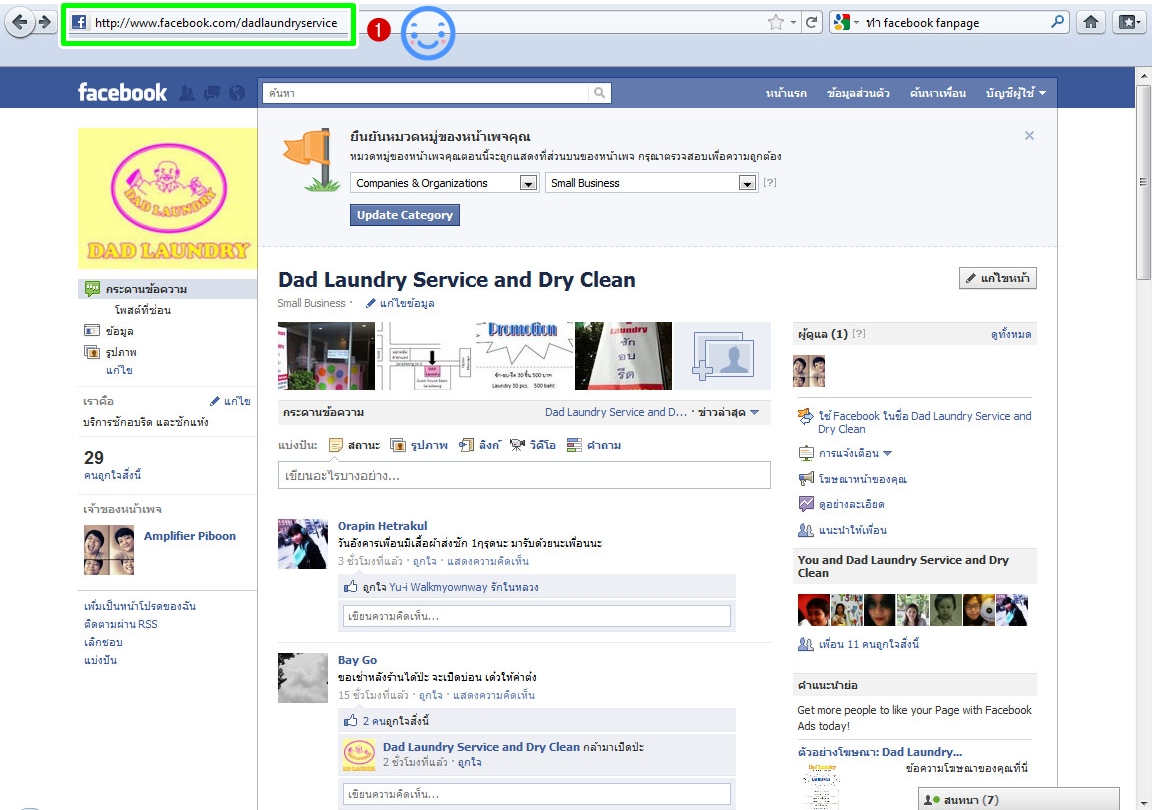The height and width of the screenshot is (810, 1152).
Task: Open notifications globe icon in the Facebook header
Action: click(237, 93)
